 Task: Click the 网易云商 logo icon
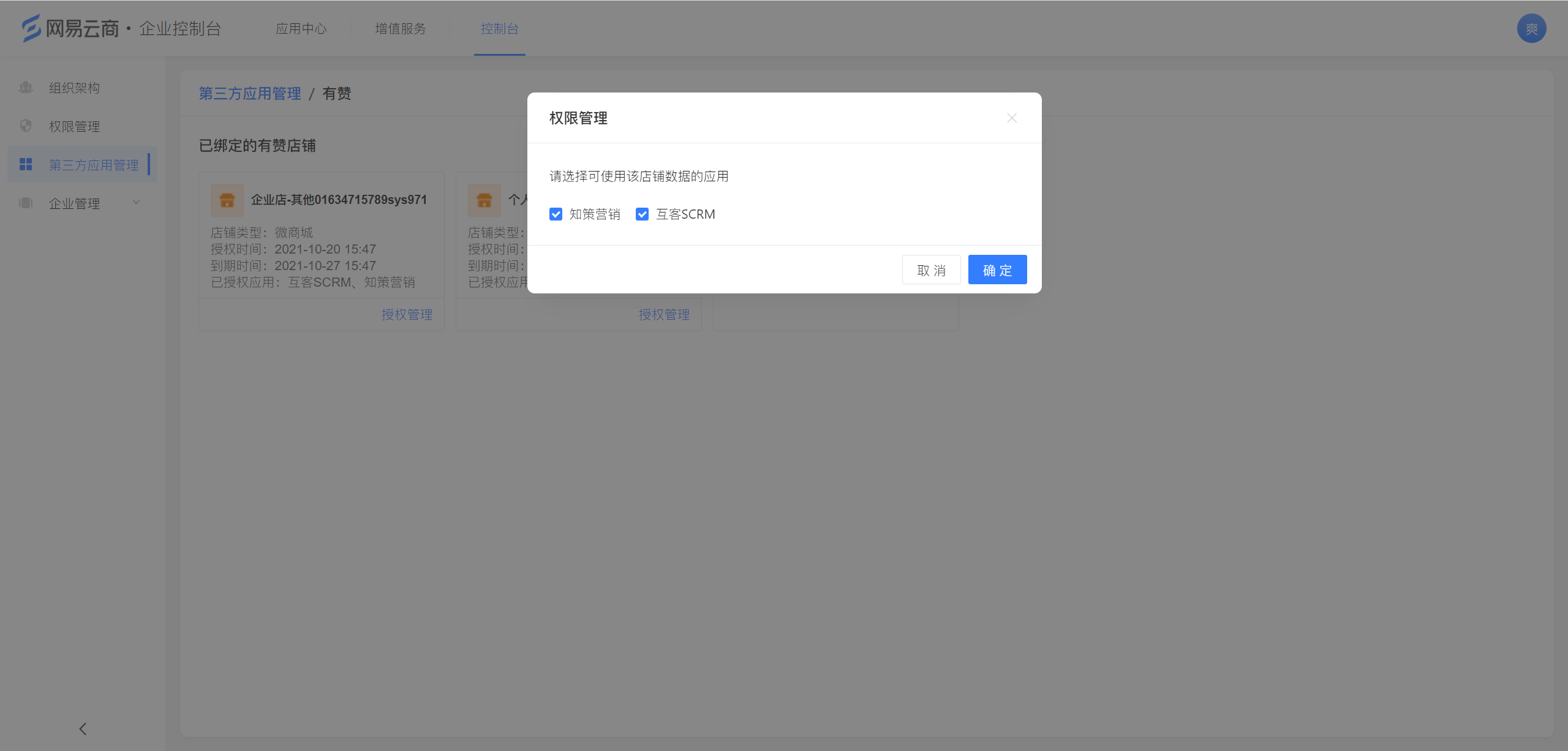point(31,28)
